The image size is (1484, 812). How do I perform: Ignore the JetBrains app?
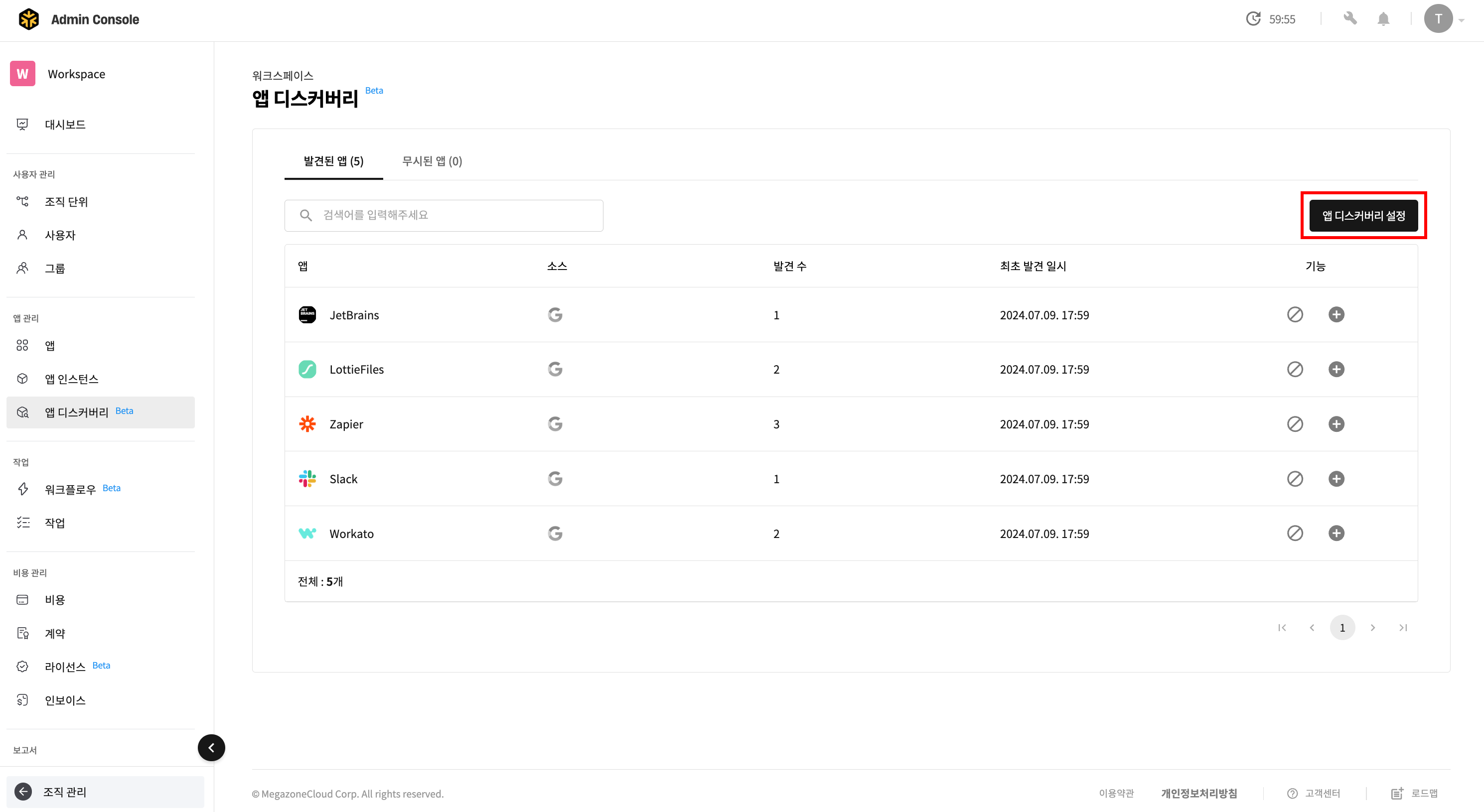click(1295, 314)
